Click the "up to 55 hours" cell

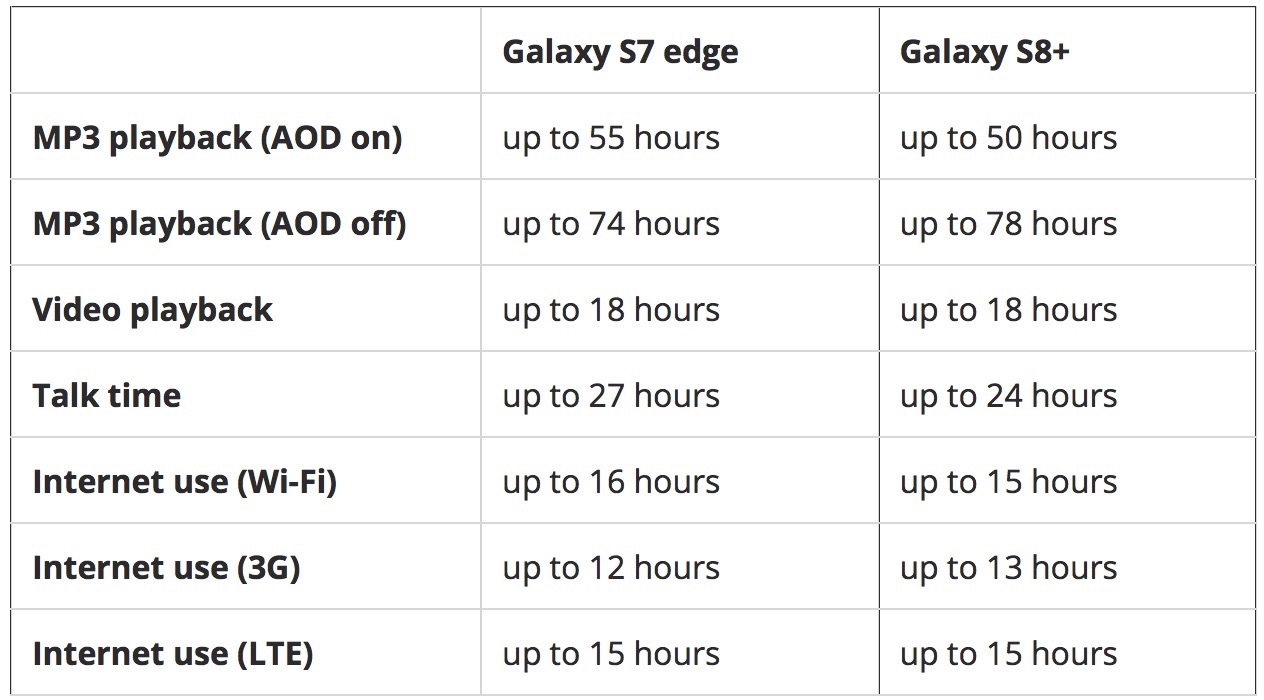[611, 138]
